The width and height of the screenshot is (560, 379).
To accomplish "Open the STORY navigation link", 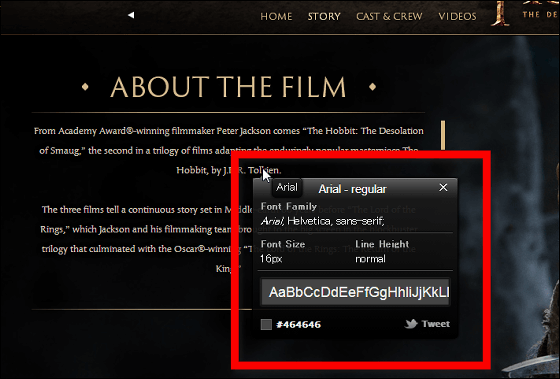I will tap(324, 16).
